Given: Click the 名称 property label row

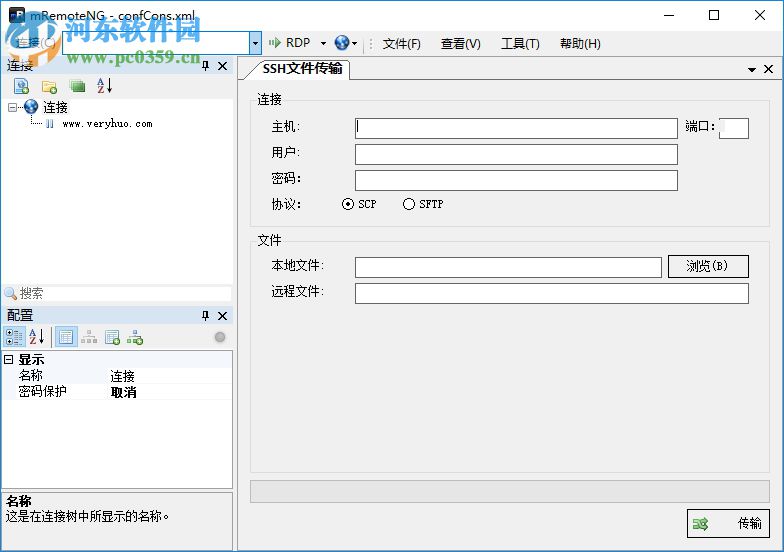Looking at the screenshot, I should point(30,376).
